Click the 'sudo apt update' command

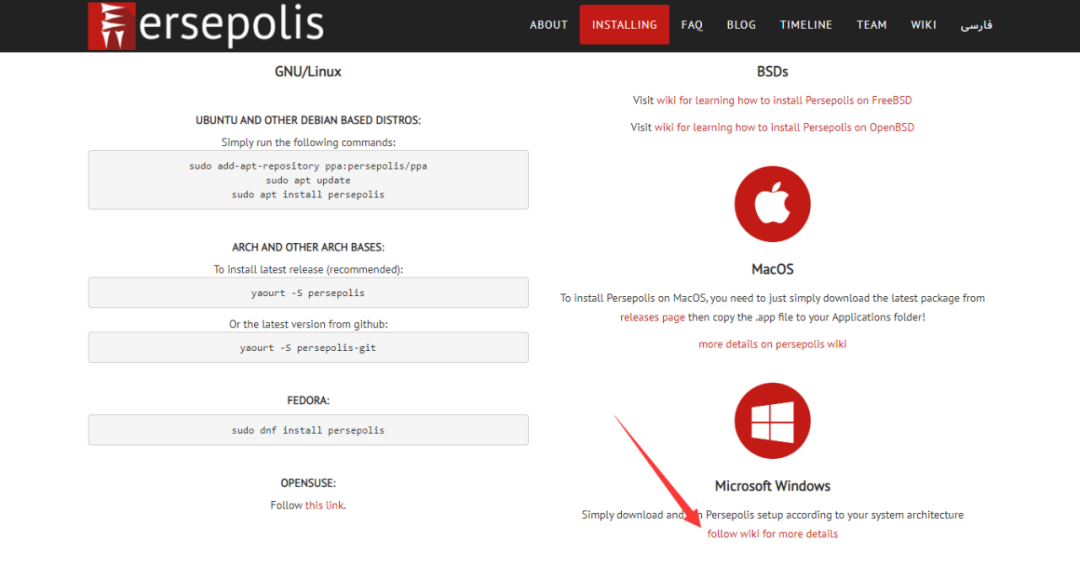[308, 180]
